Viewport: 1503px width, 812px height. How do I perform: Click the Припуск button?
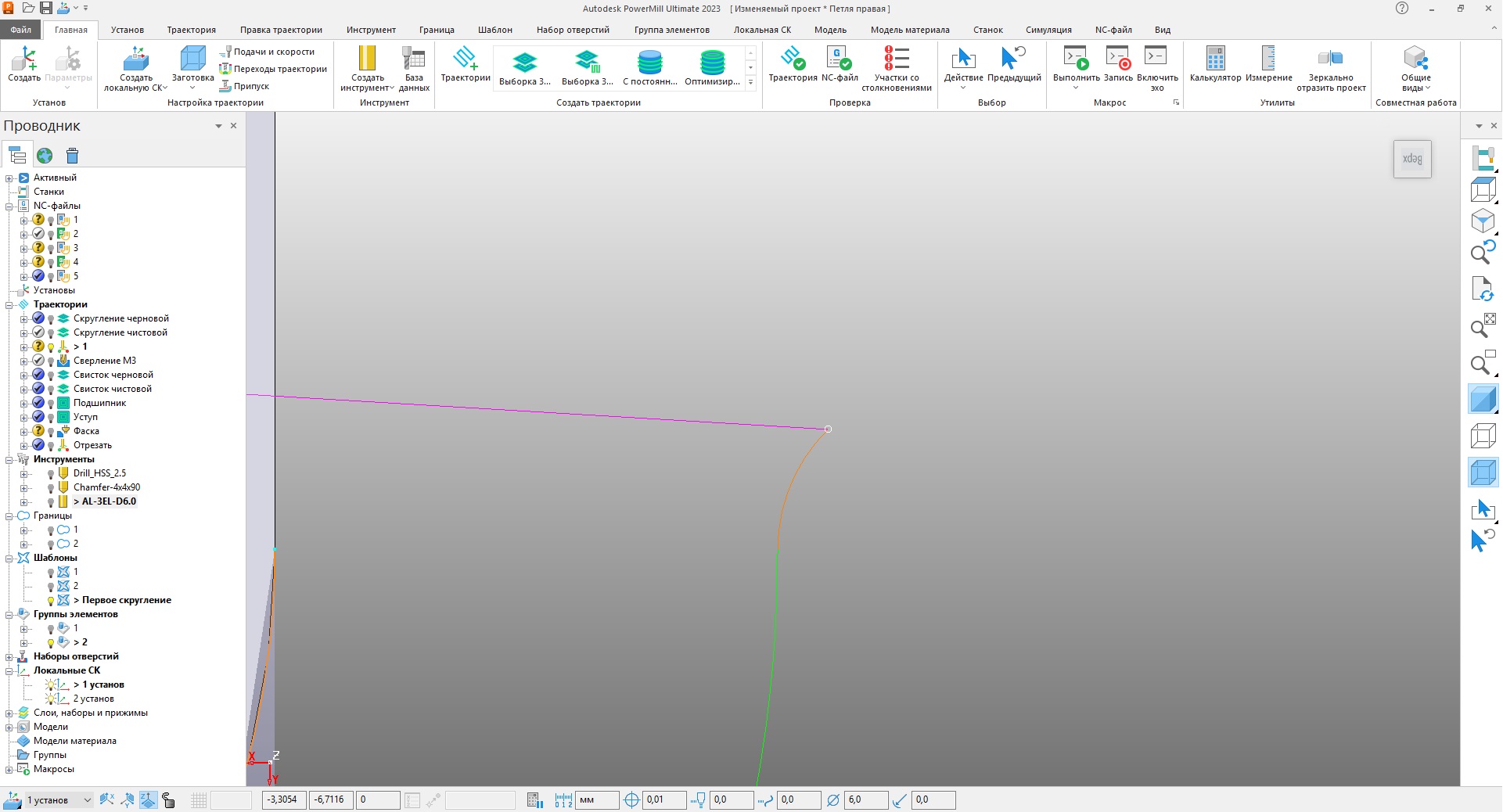click(x=244, y=86)
